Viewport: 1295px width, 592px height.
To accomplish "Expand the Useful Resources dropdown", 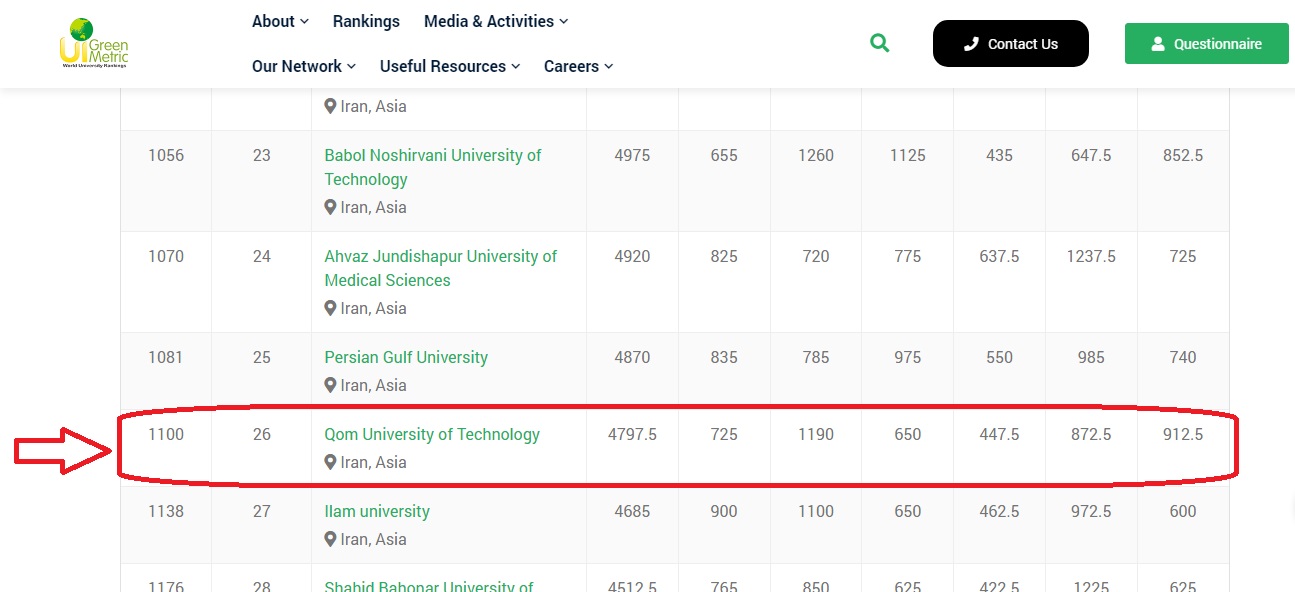I will point(449,66).
